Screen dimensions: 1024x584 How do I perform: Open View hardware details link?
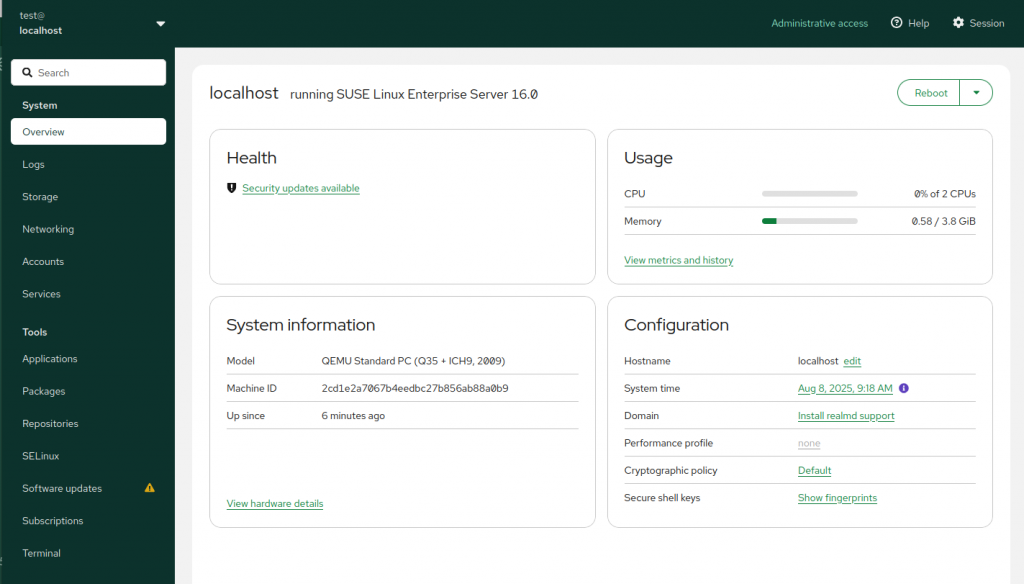point(275,503)
